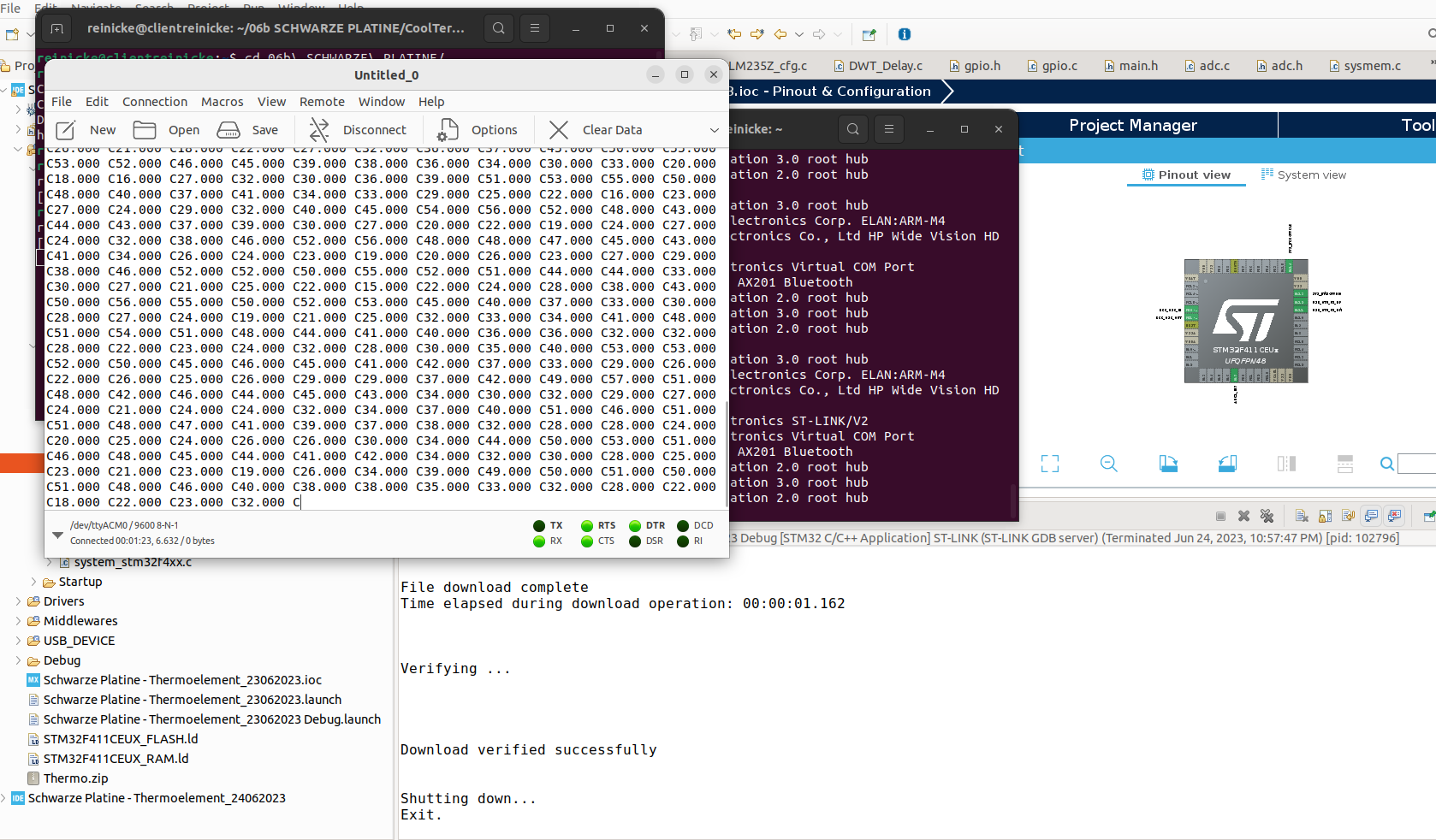The width and height of the screenshot is (1436, 840).
Task: Open the Project Manager section
Action: coord(1133,125)
